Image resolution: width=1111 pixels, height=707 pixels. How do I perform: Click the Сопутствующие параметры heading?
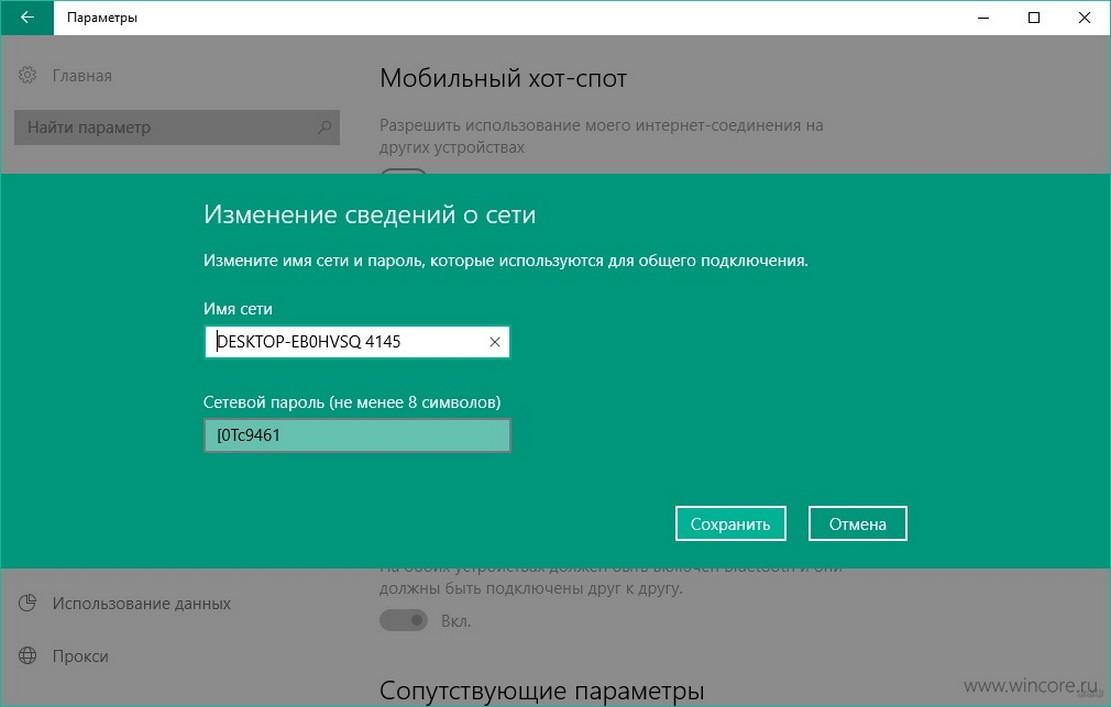point(541,691)
